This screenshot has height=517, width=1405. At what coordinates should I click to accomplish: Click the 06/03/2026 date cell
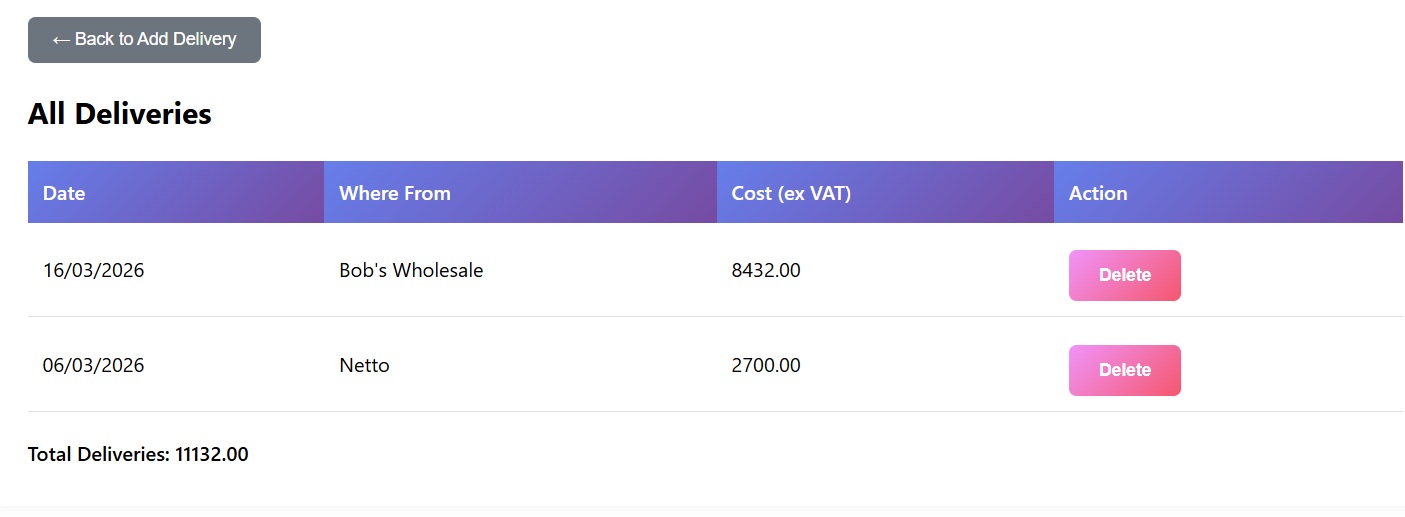[x=93, y=365]
